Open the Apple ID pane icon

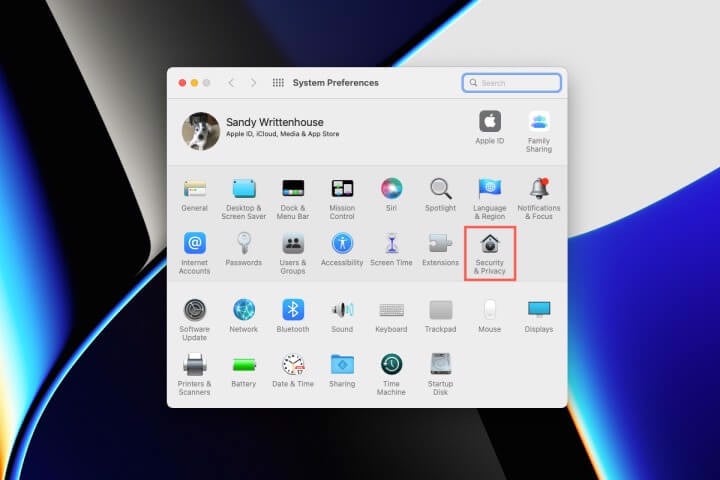490,121
